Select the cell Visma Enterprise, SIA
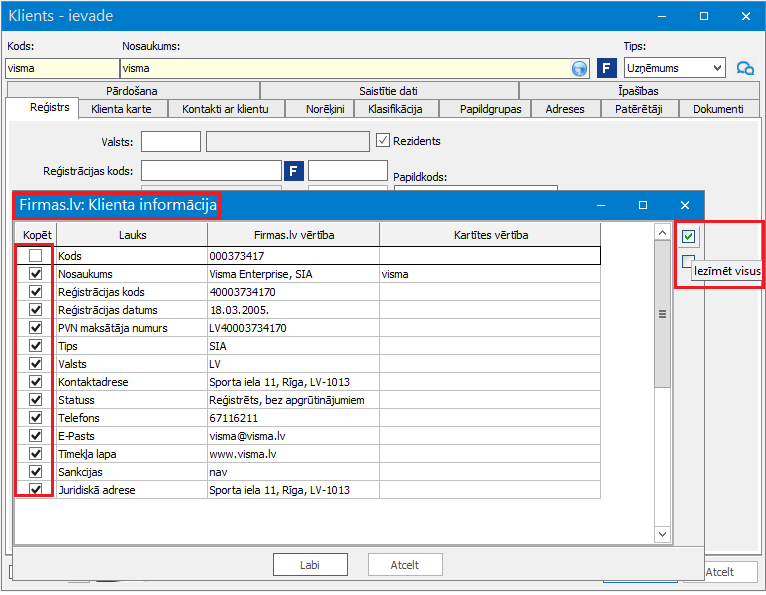Image resolution: width=766 pixels, height=595 pixels. [293, 274]
